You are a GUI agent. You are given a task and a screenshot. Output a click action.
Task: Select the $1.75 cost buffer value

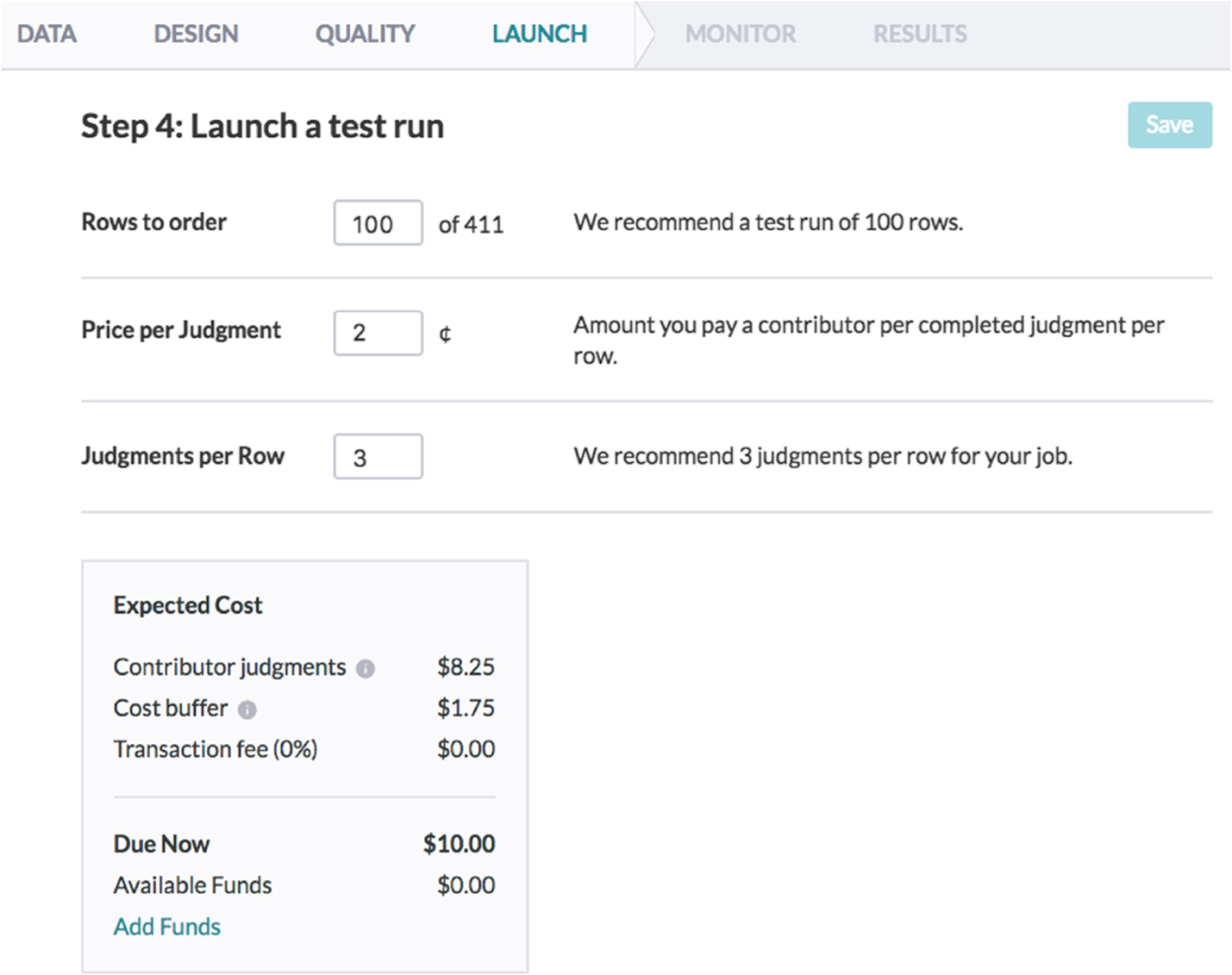tap(466, 709)
